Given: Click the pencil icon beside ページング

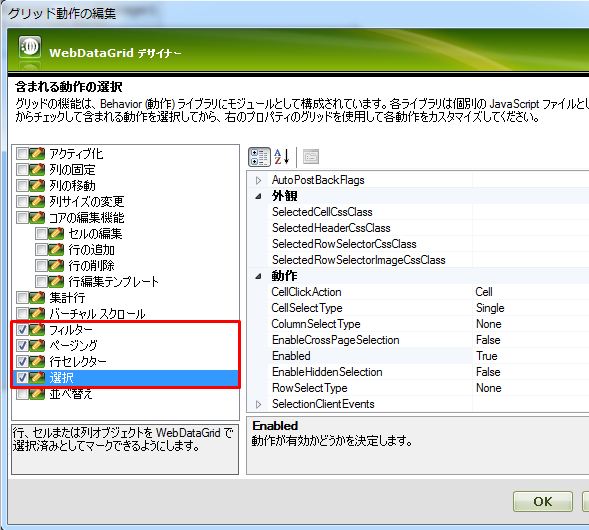Looking at the screenshot, I should [x=37, y=345].
